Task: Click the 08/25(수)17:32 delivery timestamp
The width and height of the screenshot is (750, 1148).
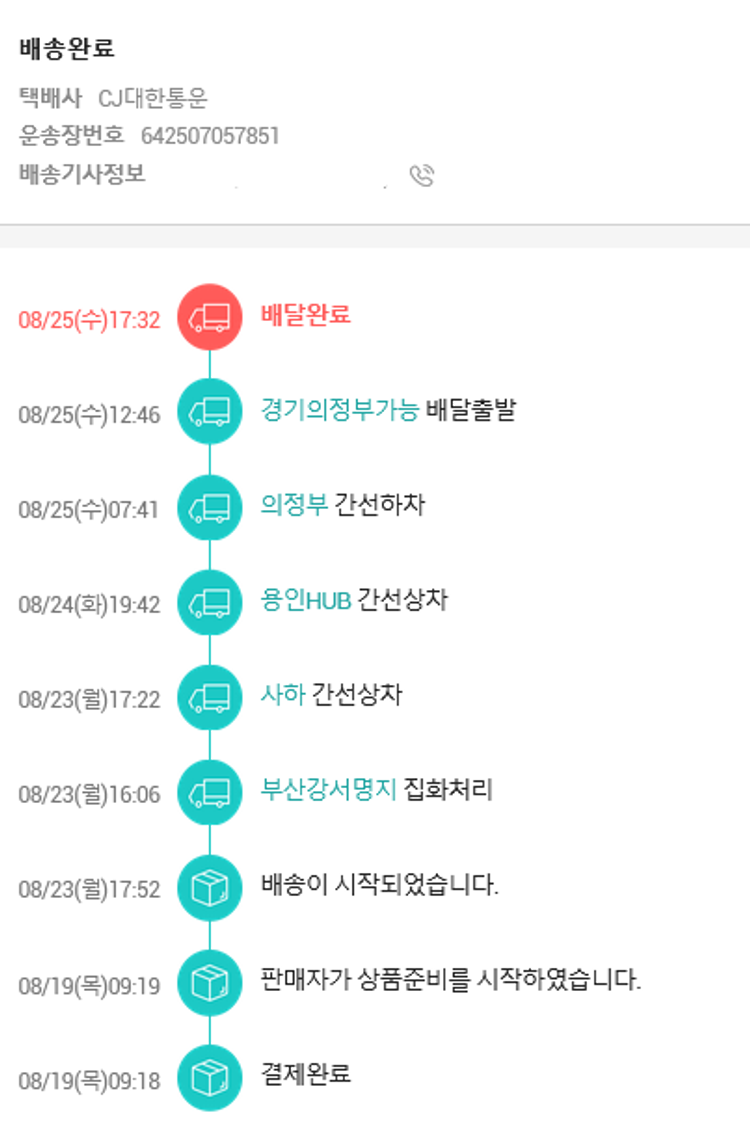Action: click(x=89, y=320)
